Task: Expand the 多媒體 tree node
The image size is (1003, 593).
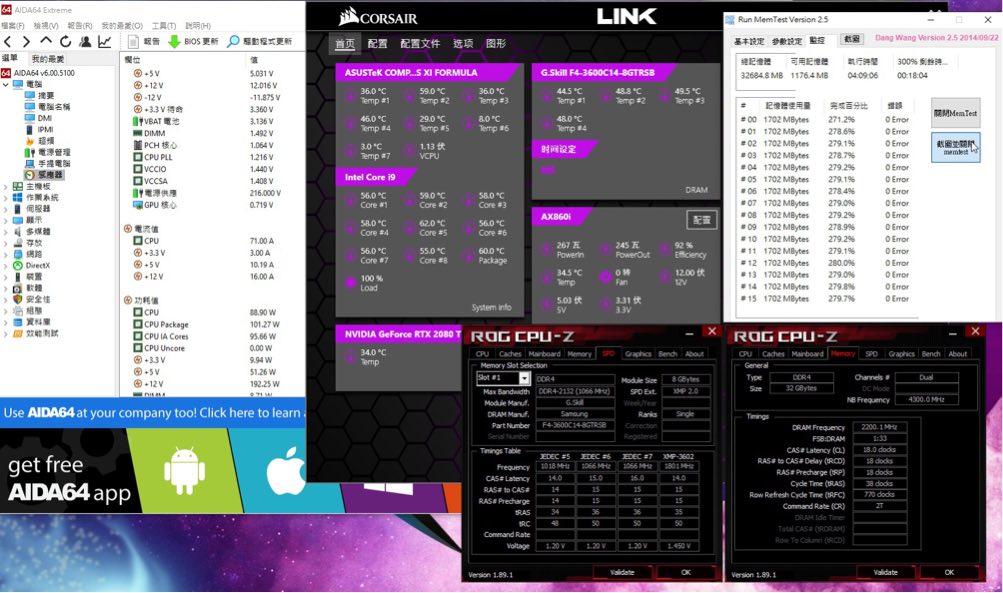Action: coord(6,232)
